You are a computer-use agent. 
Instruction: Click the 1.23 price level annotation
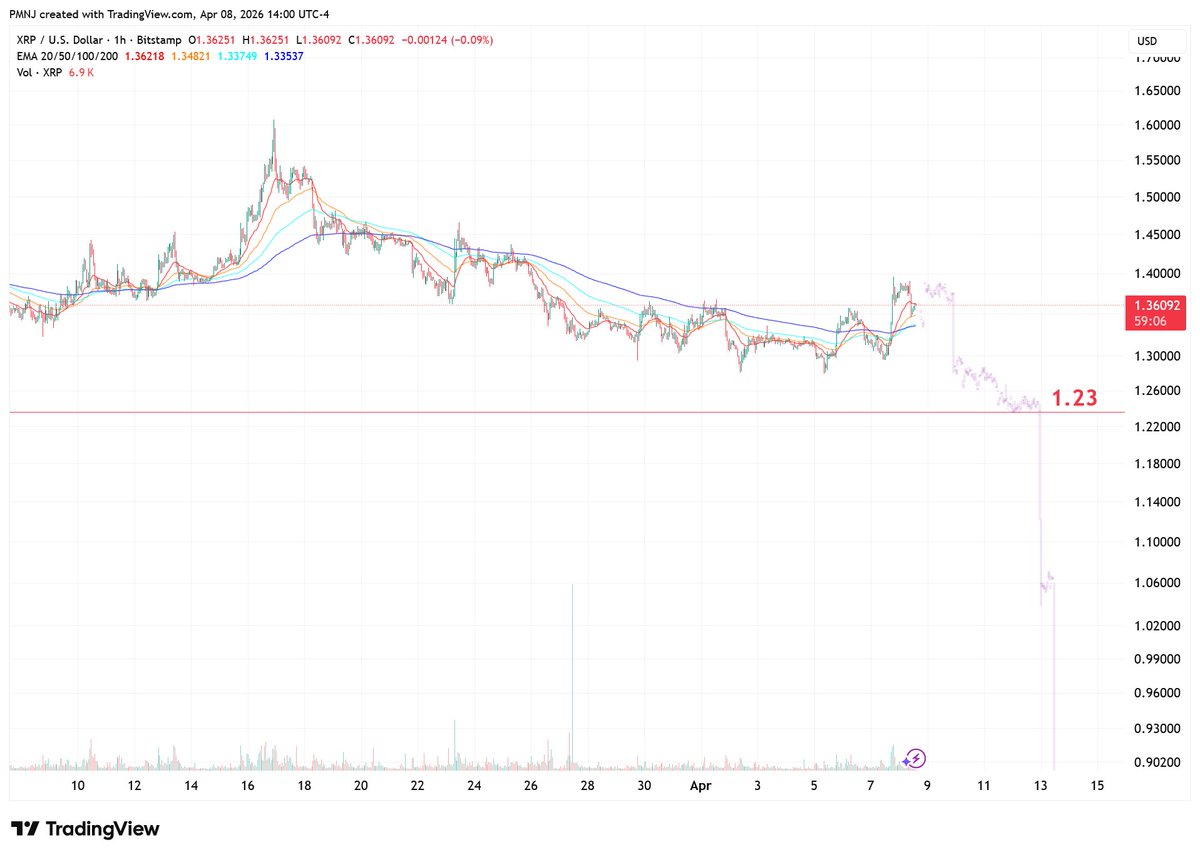1076,398
